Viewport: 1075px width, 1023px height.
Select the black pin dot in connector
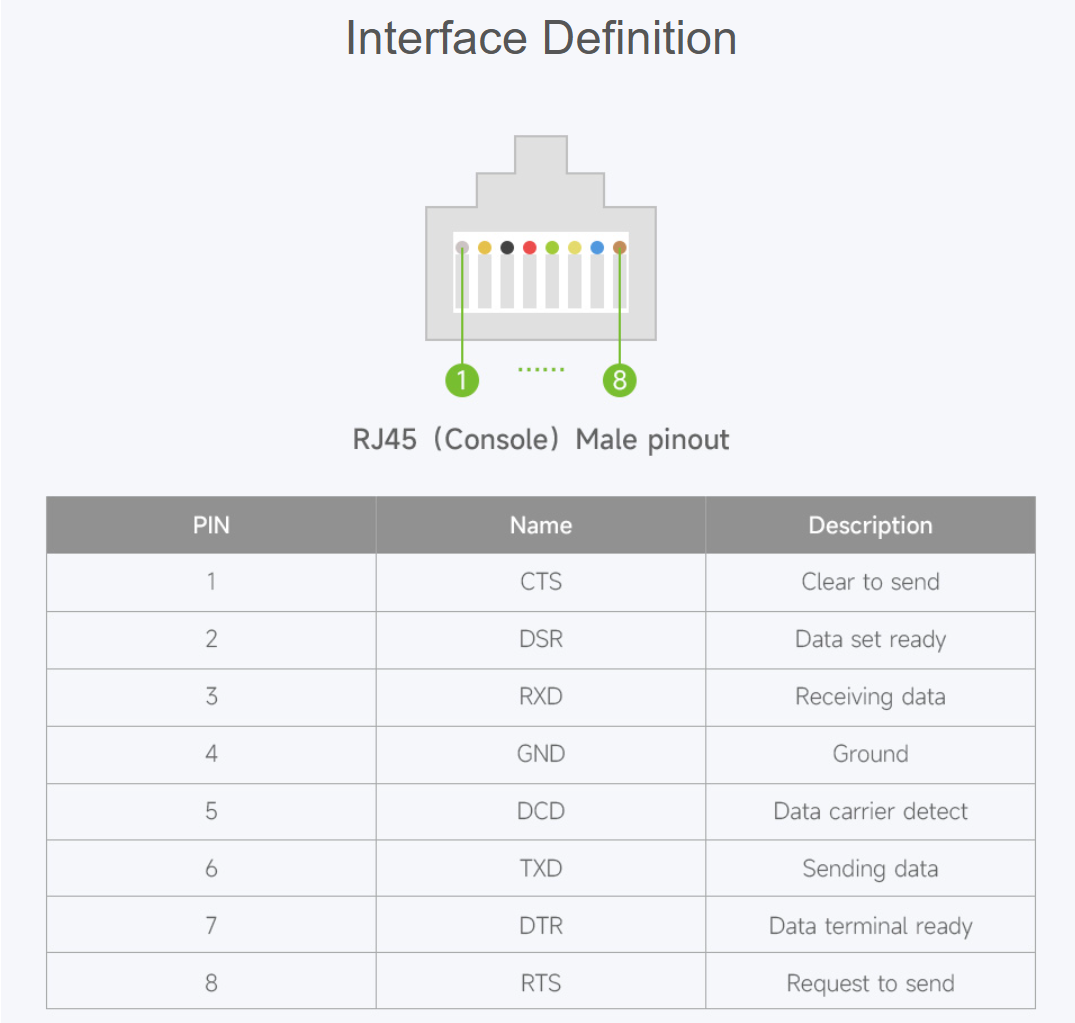[x=507, y=248]
